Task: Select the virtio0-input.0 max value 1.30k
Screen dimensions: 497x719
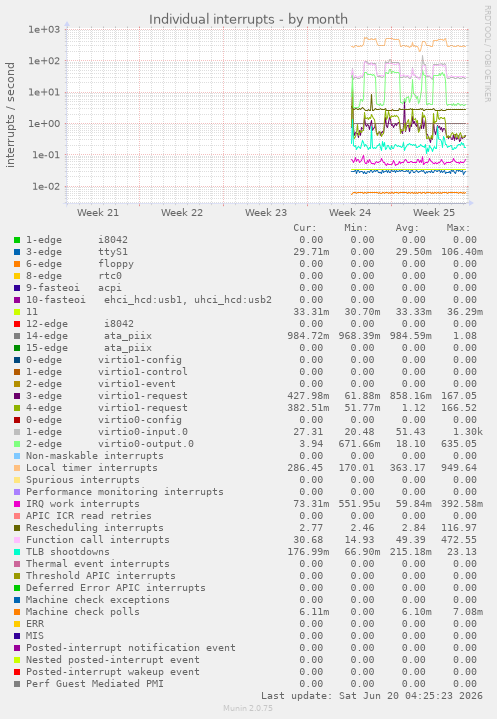Action: click(468, 432)
